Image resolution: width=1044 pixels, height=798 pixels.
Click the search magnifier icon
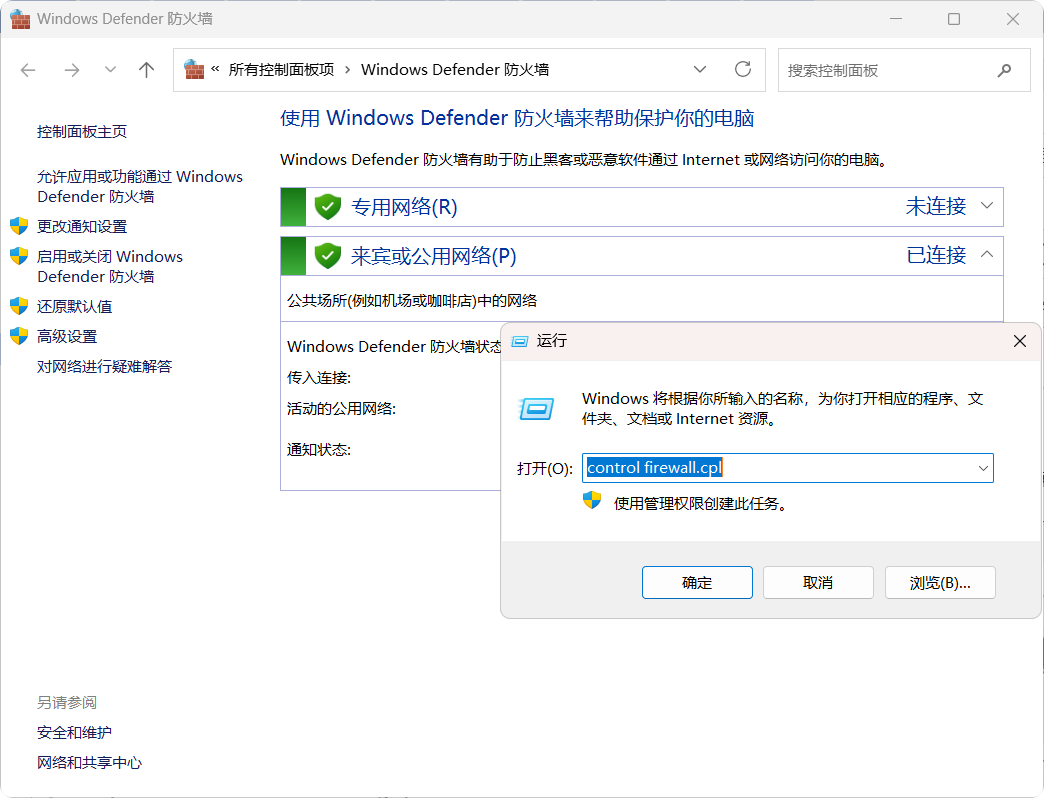[x=1005, y=70]
